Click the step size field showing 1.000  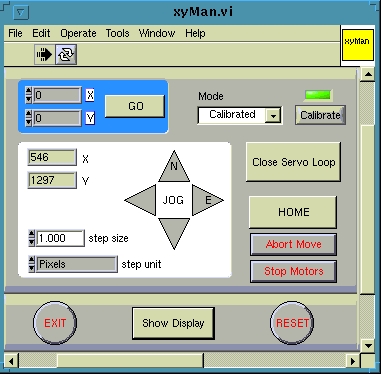click(x=60, y=238)
